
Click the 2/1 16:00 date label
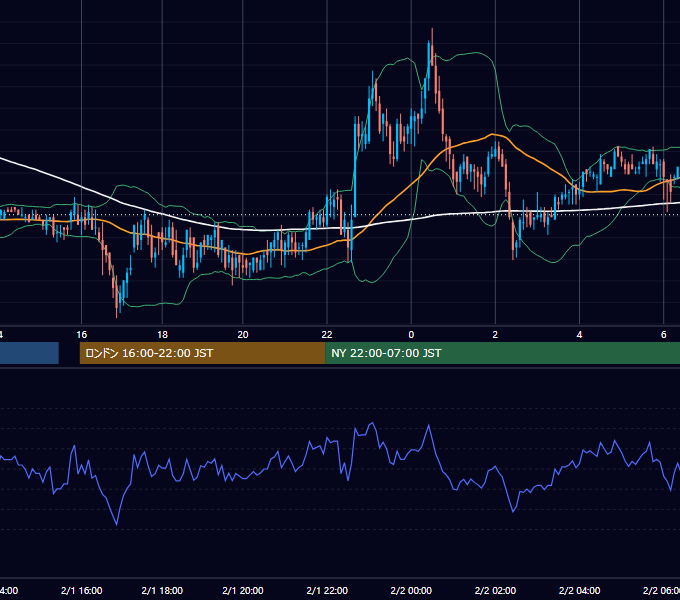82,590
